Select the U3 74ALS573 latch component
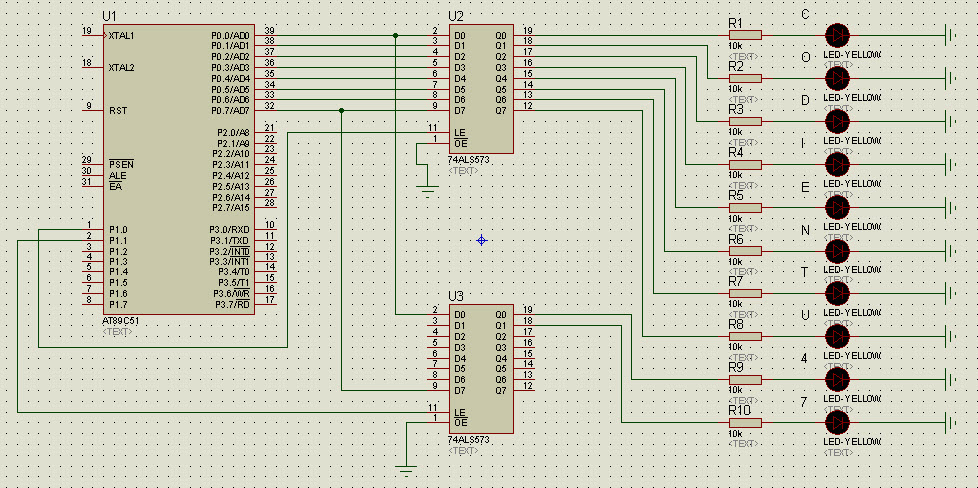978x488 pixels. 480,368
